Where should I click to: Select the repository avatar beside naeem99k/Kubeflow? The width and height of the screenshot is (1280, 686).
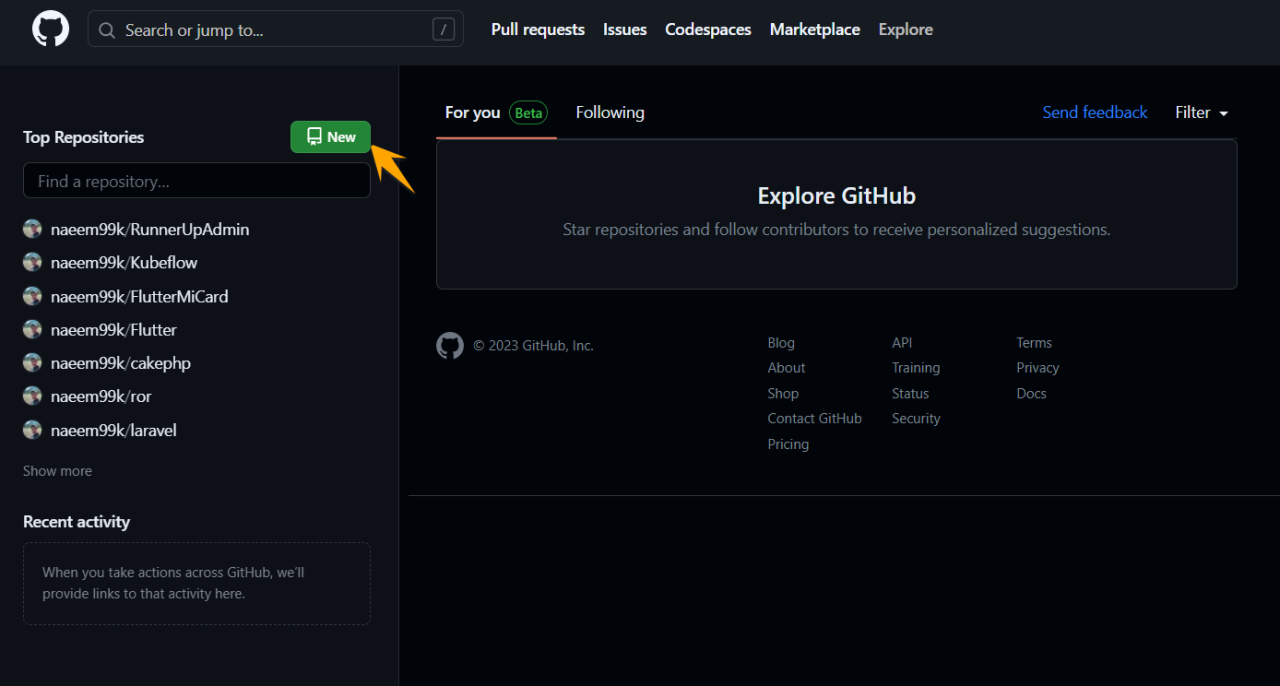(32, 262)
